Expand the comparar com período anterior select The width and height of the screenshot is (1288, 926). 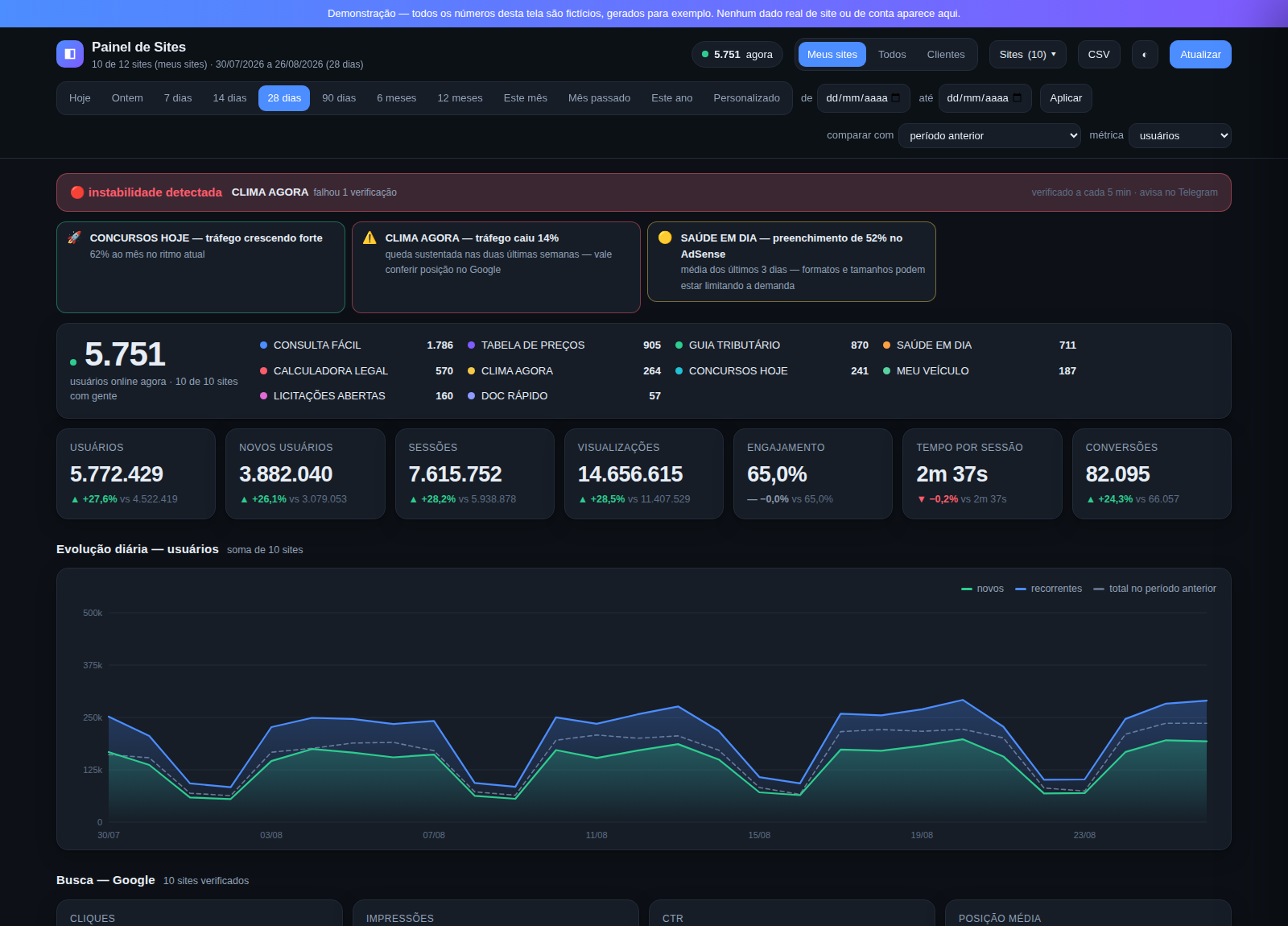click(x=989, y=136)
